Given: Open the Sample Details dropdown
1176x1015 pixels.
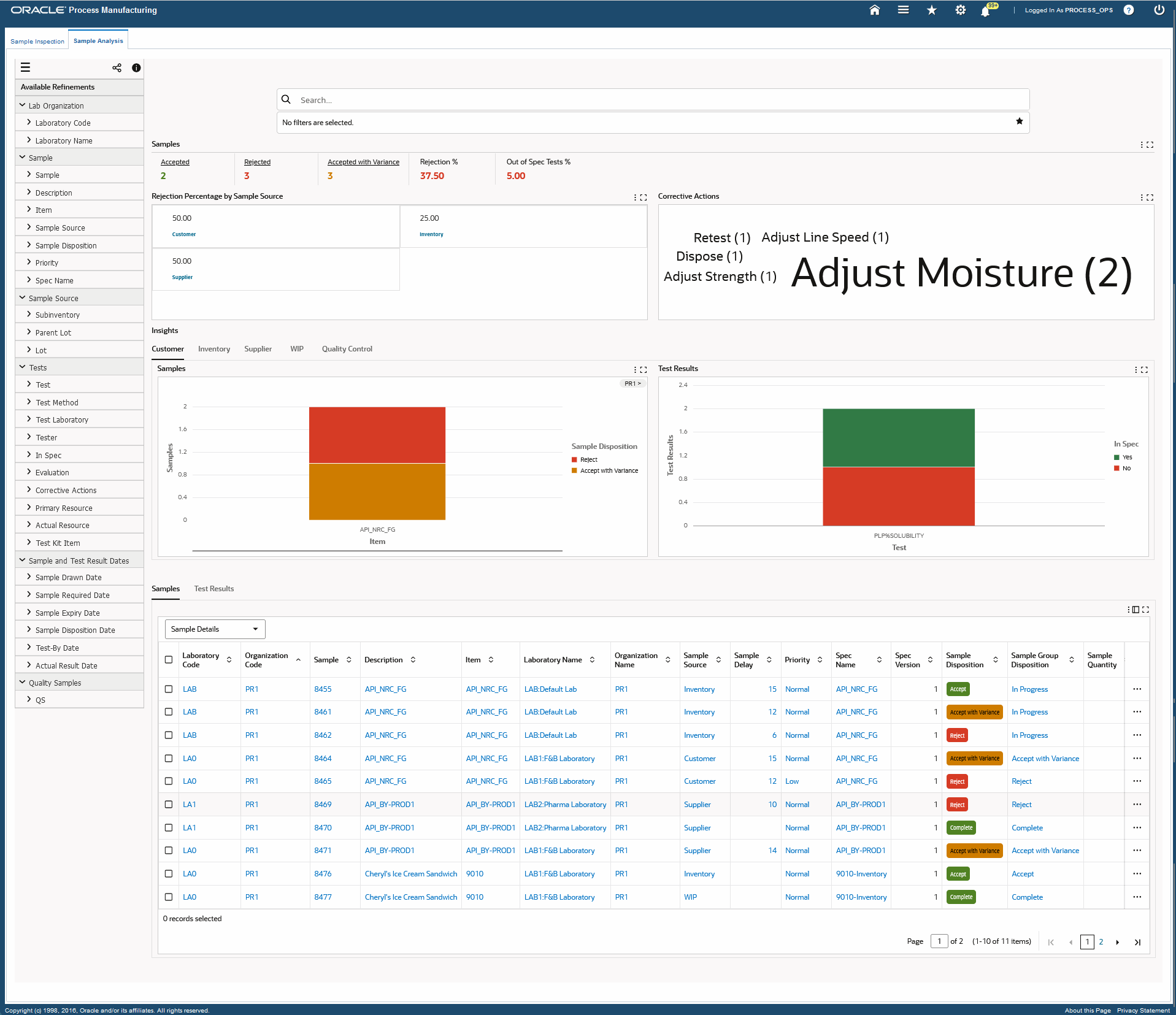Looking at the screenshot, I should (215, 629).
